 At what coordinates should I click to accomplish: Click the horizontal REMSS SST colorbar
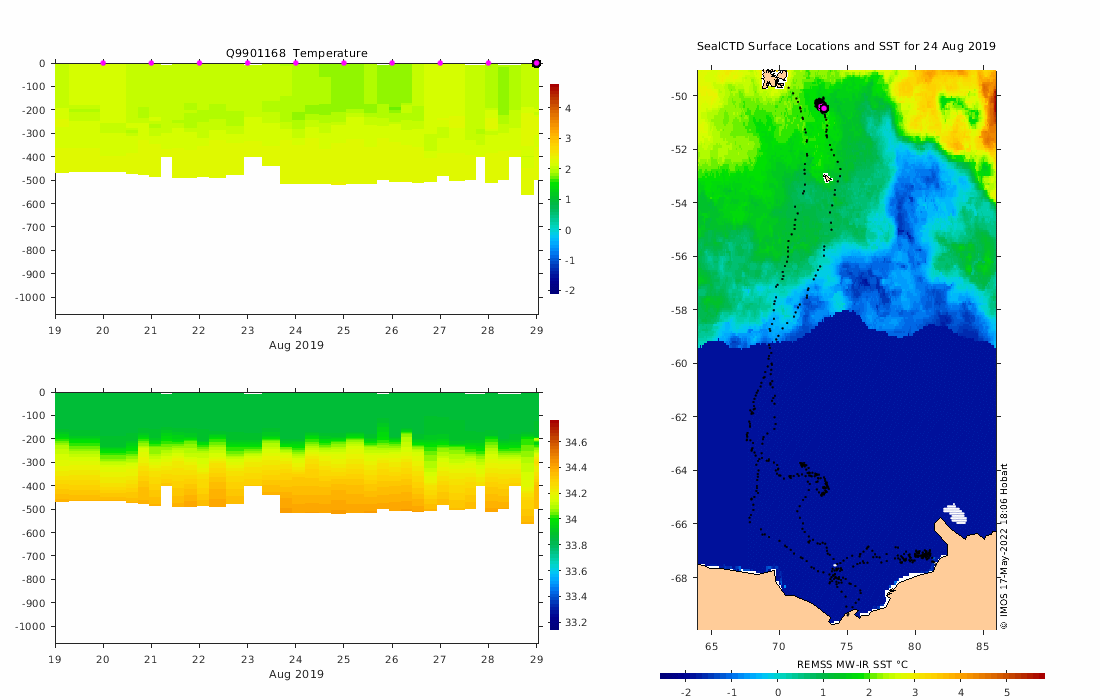tap(852, 676)
